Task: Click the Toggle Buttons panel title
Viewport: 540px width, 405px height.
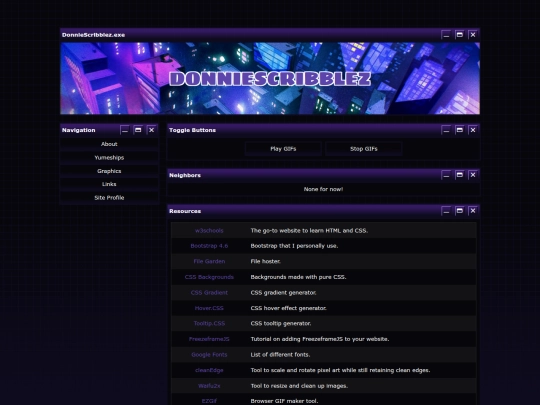Action: (193, 130)
